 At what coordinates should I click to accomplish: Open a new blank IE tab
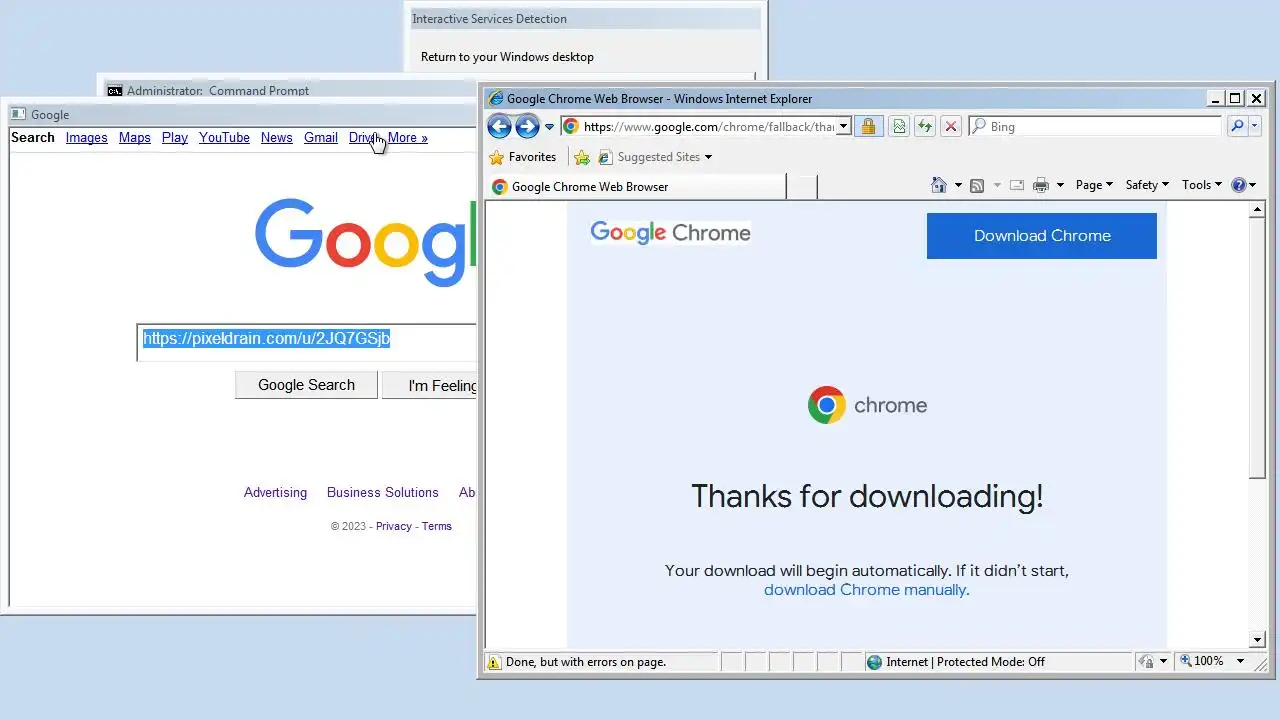pyautogui.click(x=802, y=187)
